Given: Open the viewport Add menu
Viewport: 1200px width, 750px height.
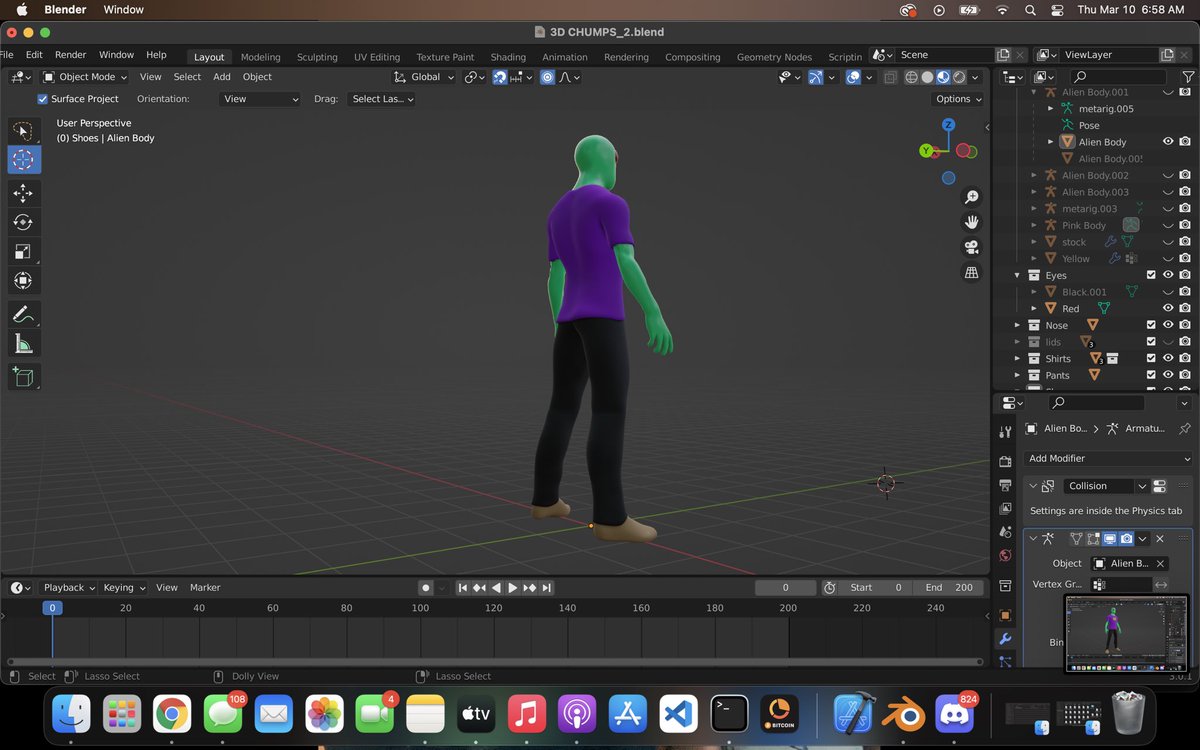Looking at the screenshot, I should click(x=222, y=77).
